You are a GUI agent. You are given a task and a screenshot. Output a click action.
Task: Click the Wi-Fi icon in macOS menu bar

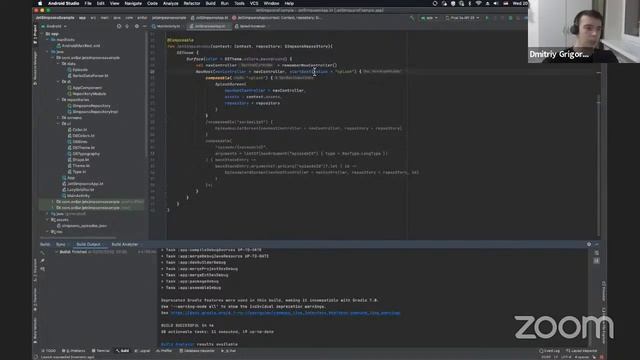pos(478,3)
